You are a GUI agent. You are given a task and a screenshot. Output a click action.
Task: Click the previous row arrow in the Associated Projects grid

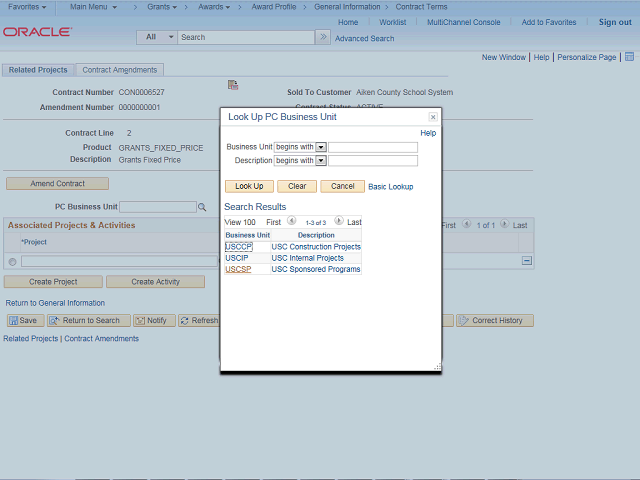467,224
